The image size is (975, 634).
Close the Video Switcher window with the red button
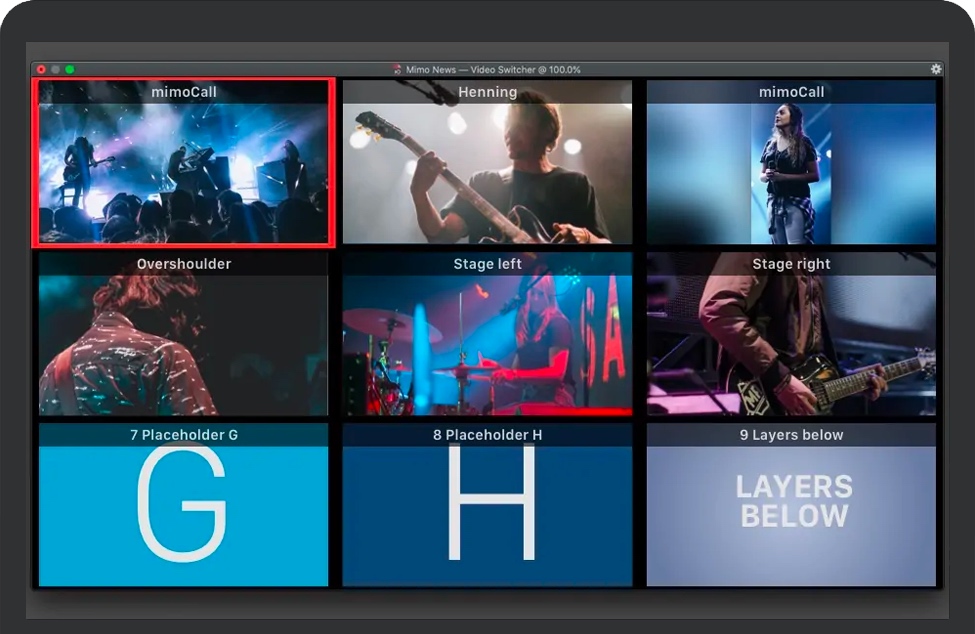coord(41,70)
